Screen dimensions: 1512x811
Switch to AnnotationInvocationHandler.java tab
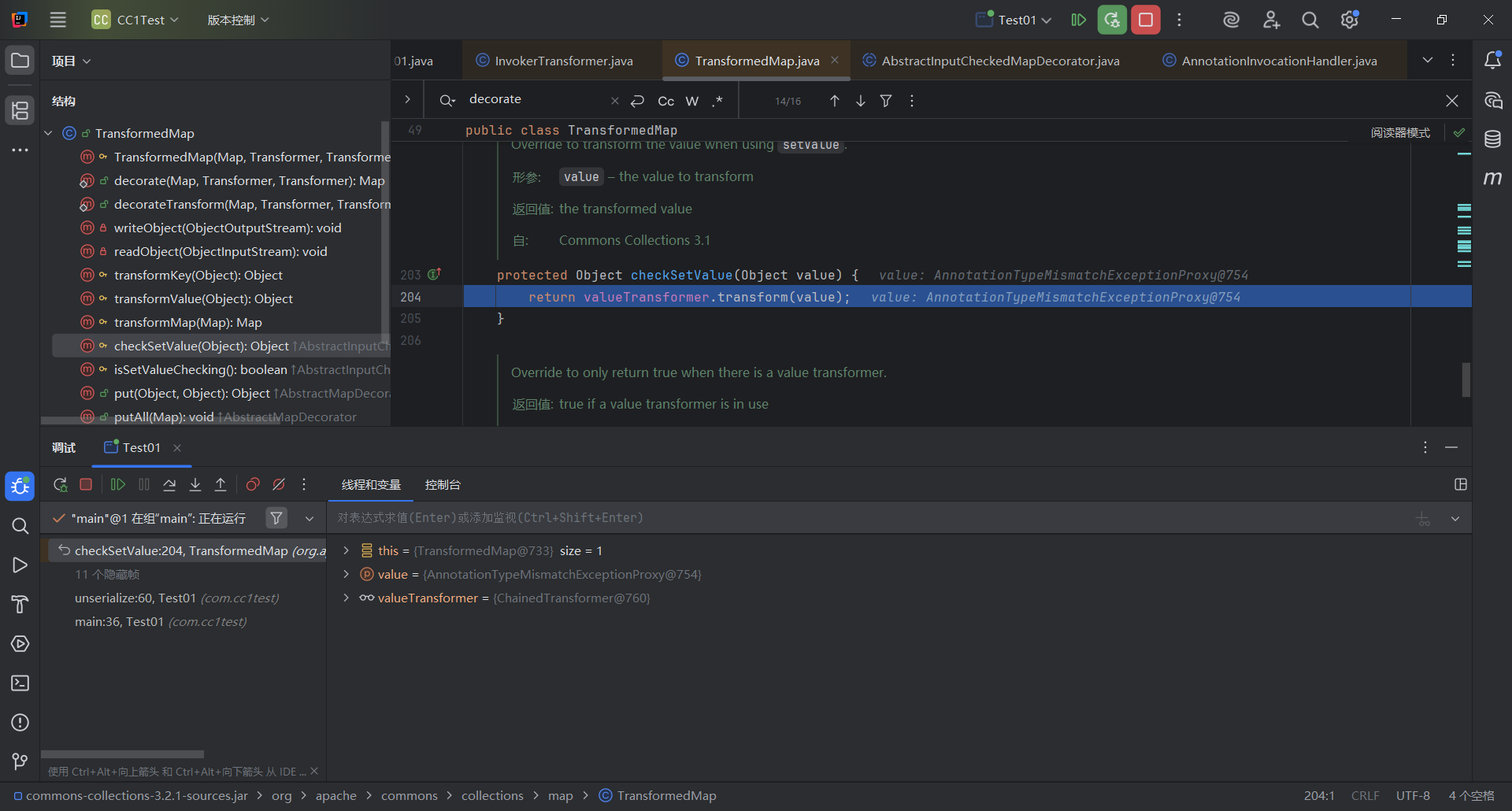[1270, 61]
